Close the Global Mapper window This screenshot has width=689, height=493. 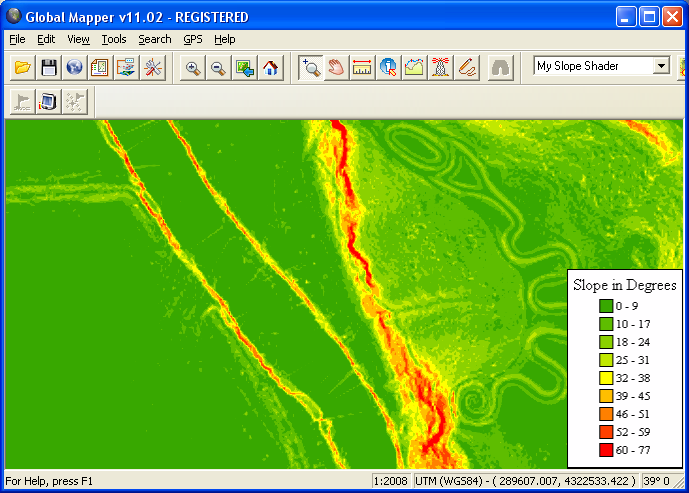tap(672, 17)
